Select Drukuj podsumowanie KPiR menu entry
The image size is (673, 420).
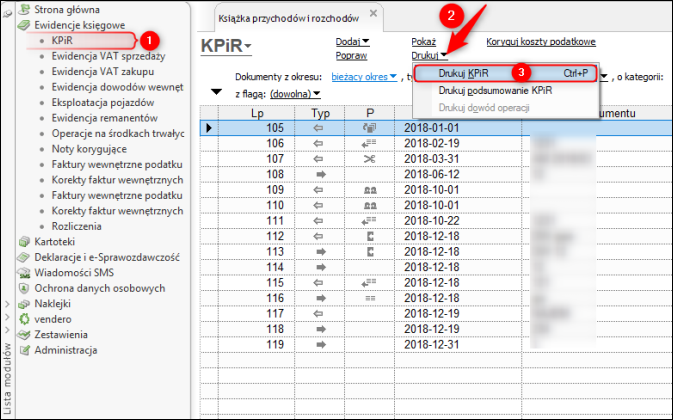(x=505, y=91)
